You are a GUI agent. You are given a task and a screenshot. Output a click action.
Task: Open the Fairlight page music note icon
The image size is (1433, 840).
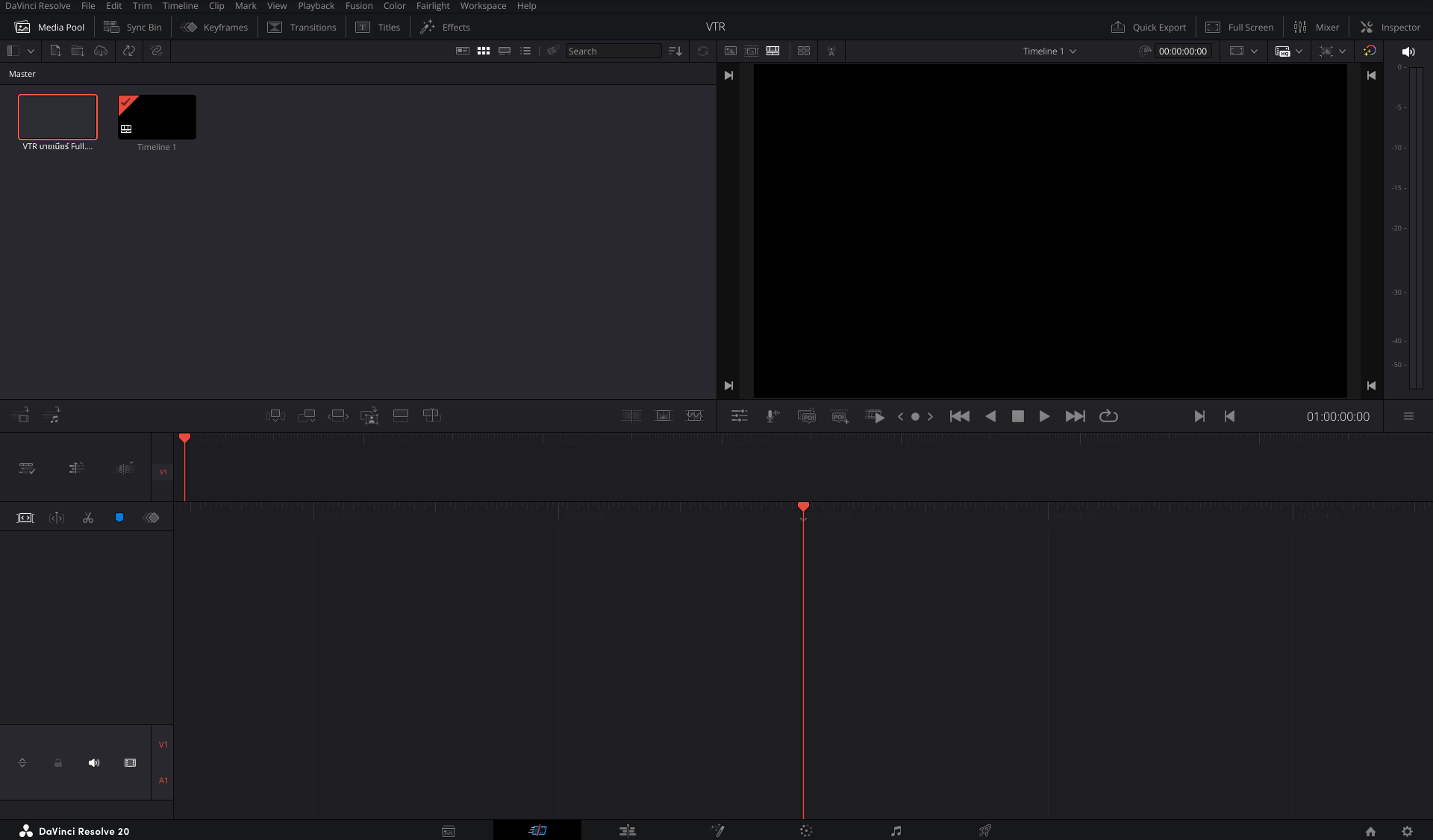coord(896,830)
